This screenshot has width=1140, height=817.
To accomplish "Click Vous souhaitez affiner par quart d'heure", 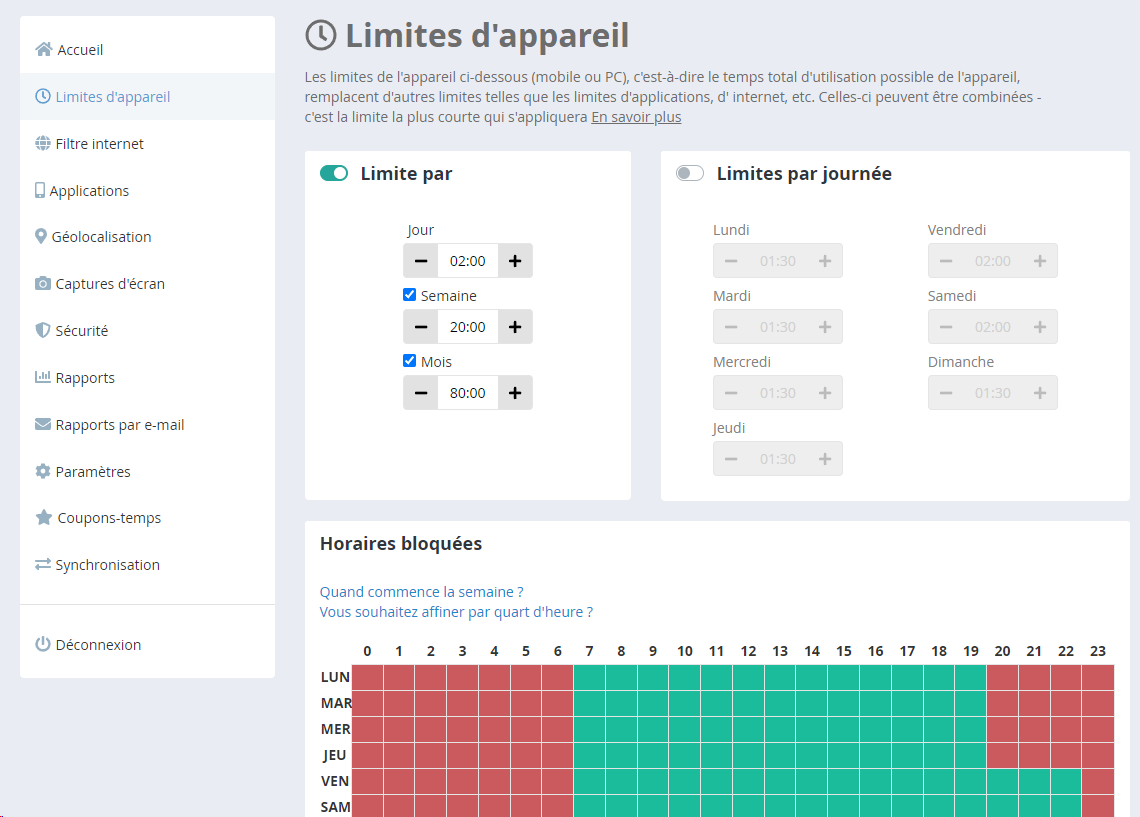I will coord(456,611).
